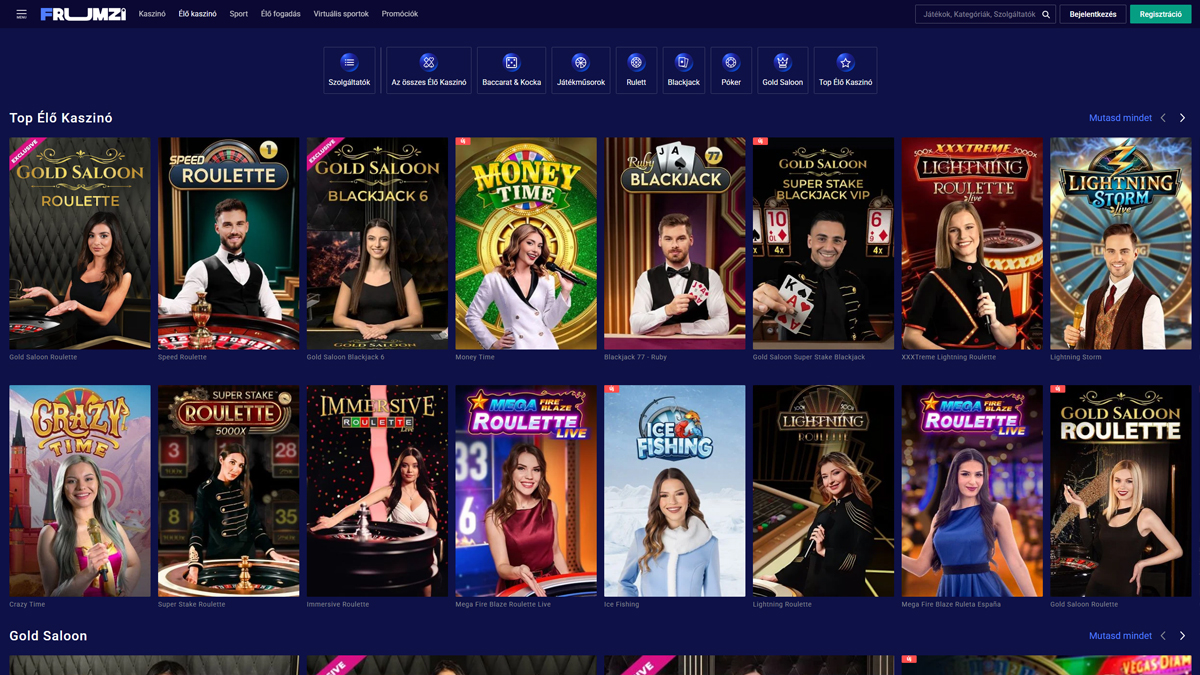Click Mutasd mindet link for Top Élő Kaszinó
This screenshot has height=675, width=1200.
[x=1120, y=118]
